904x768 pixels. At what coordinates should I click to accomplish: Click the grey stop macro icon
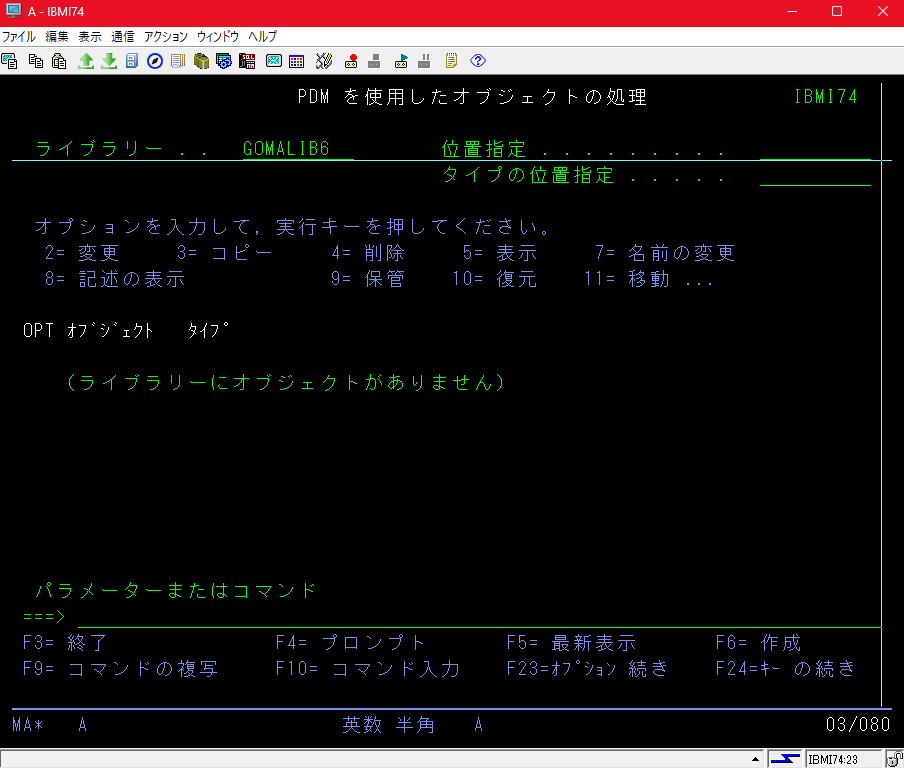(x=374, y=61)
